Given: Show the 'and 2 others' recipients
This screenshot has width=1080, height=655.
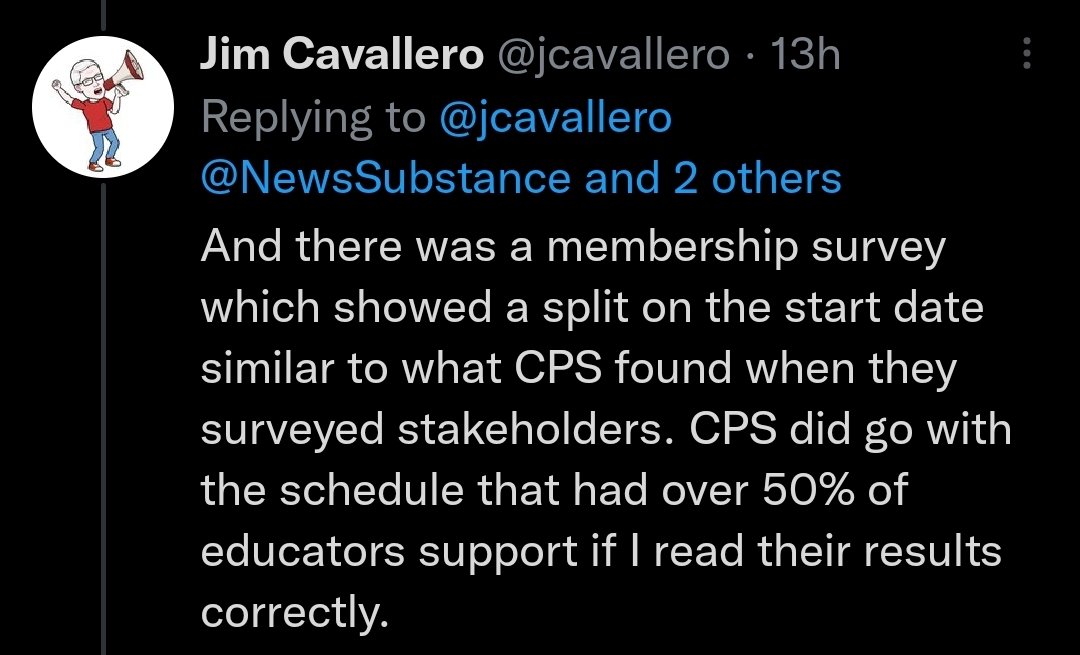Looking at the screenshot, I should pyautogui.click(x=713, y=178).
